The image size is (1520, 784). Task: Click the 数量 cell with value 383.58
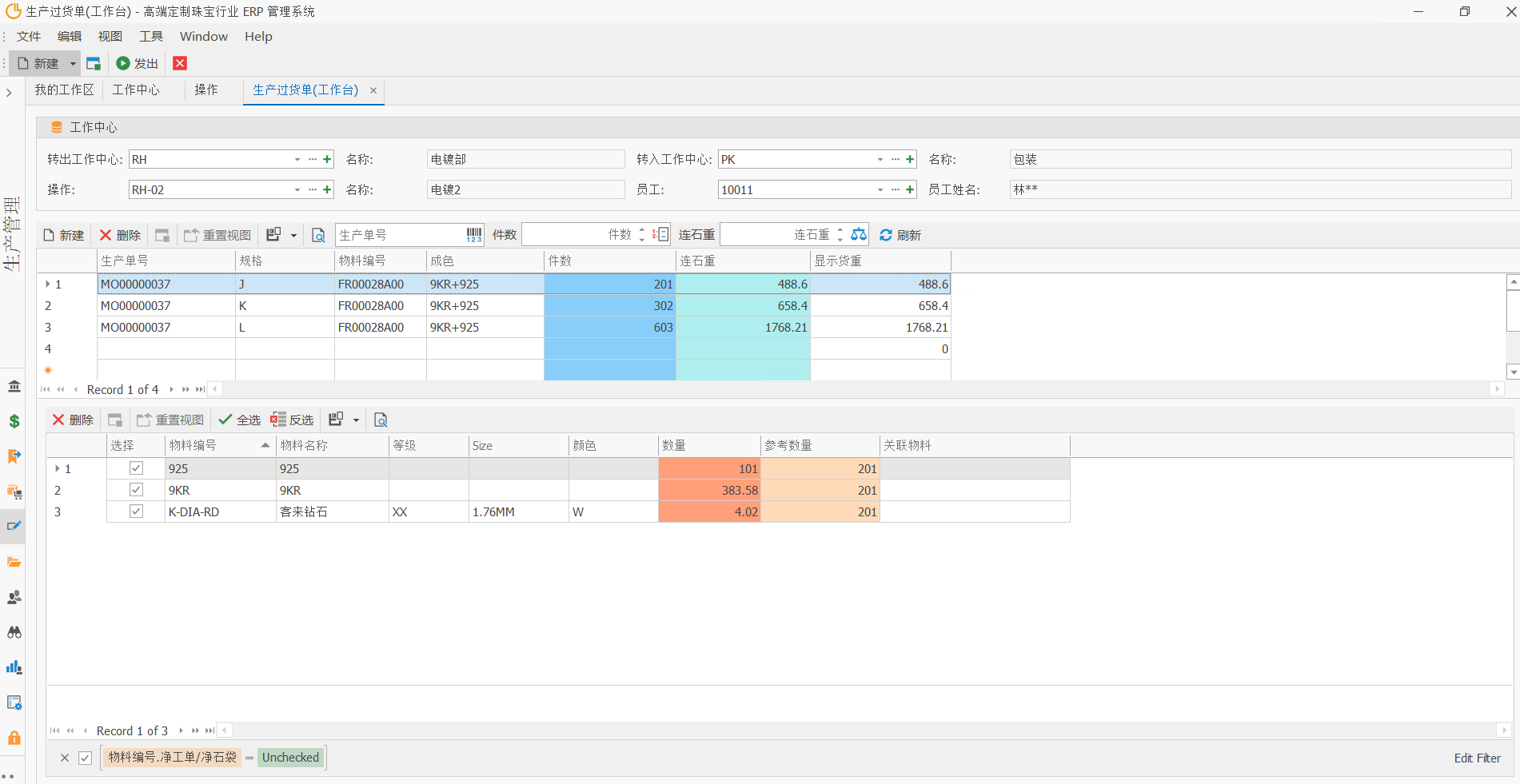coord(708,490)
